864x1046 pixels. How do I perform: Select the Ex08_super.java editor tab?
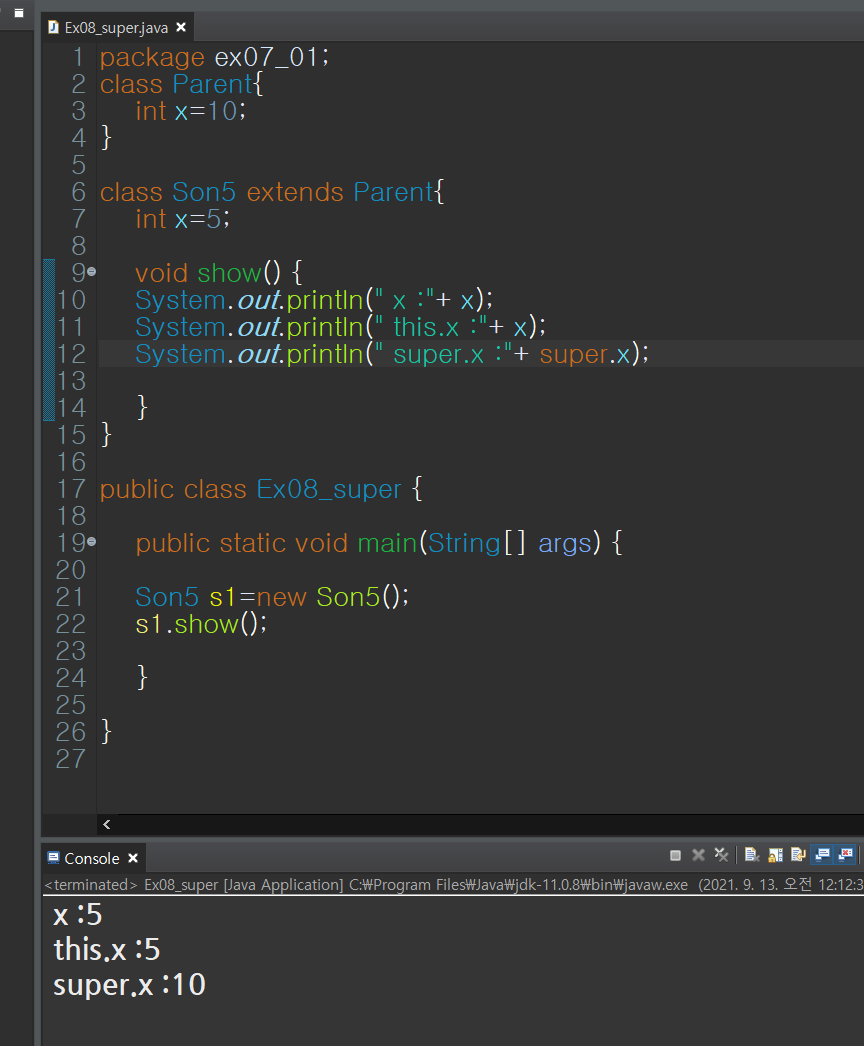click(116, 27)
